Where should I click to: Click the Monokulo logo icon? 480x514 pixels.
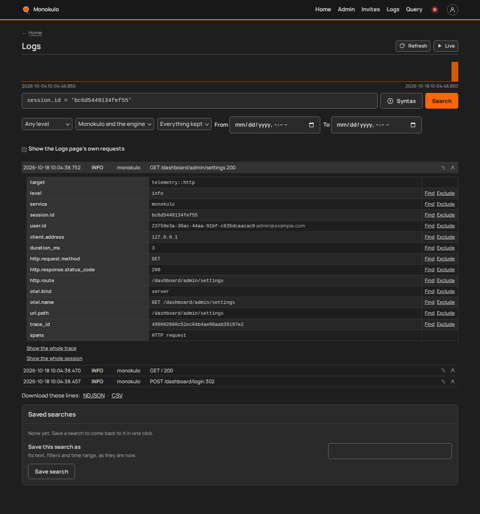26,9
